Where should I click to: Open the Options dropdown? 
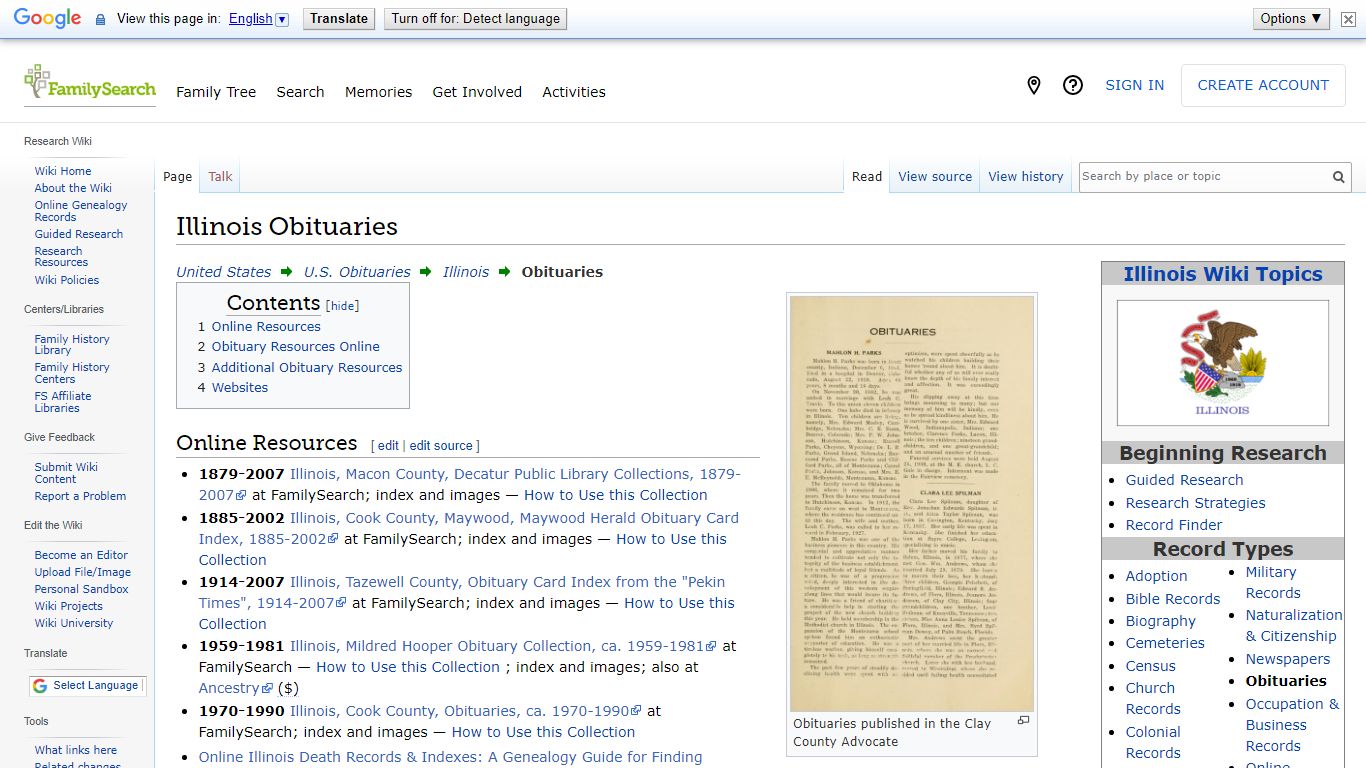click(x=1291, y=19)
